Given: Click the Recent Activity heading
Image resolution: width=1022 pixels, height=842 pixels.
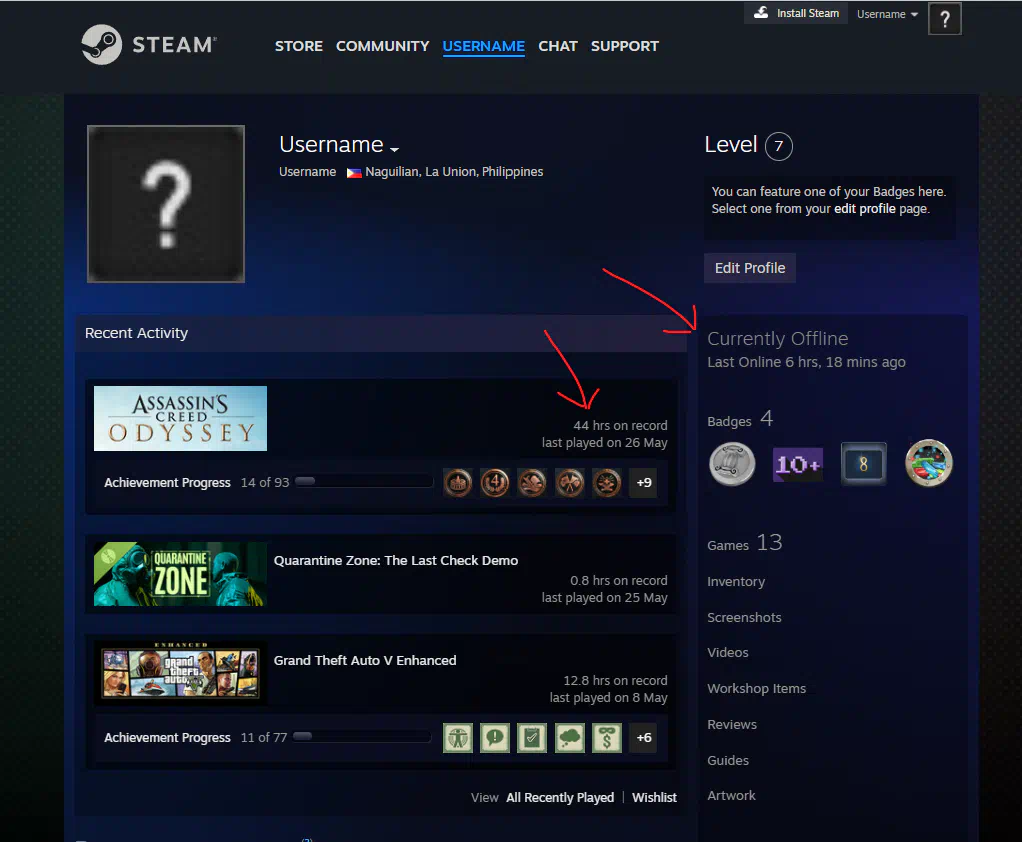Looking at the screenshot, I should (x=136, y=333).
